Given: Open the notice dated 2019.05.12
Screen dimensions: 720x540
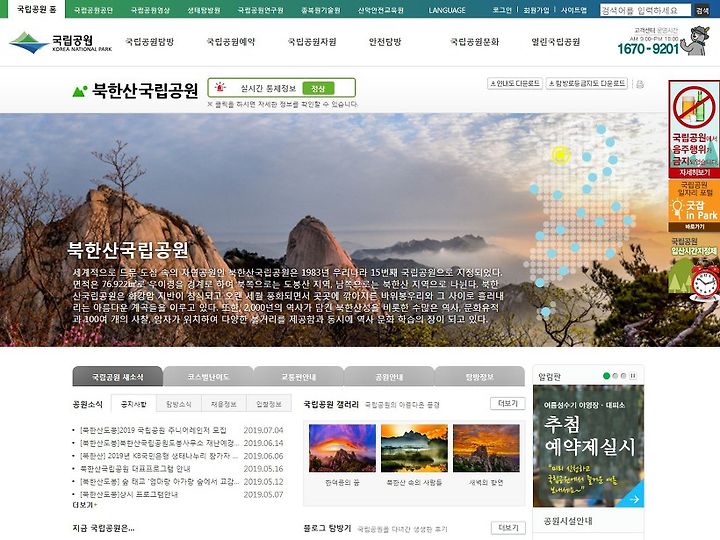Looking at the screenshot, I should (x=159, y=482).
